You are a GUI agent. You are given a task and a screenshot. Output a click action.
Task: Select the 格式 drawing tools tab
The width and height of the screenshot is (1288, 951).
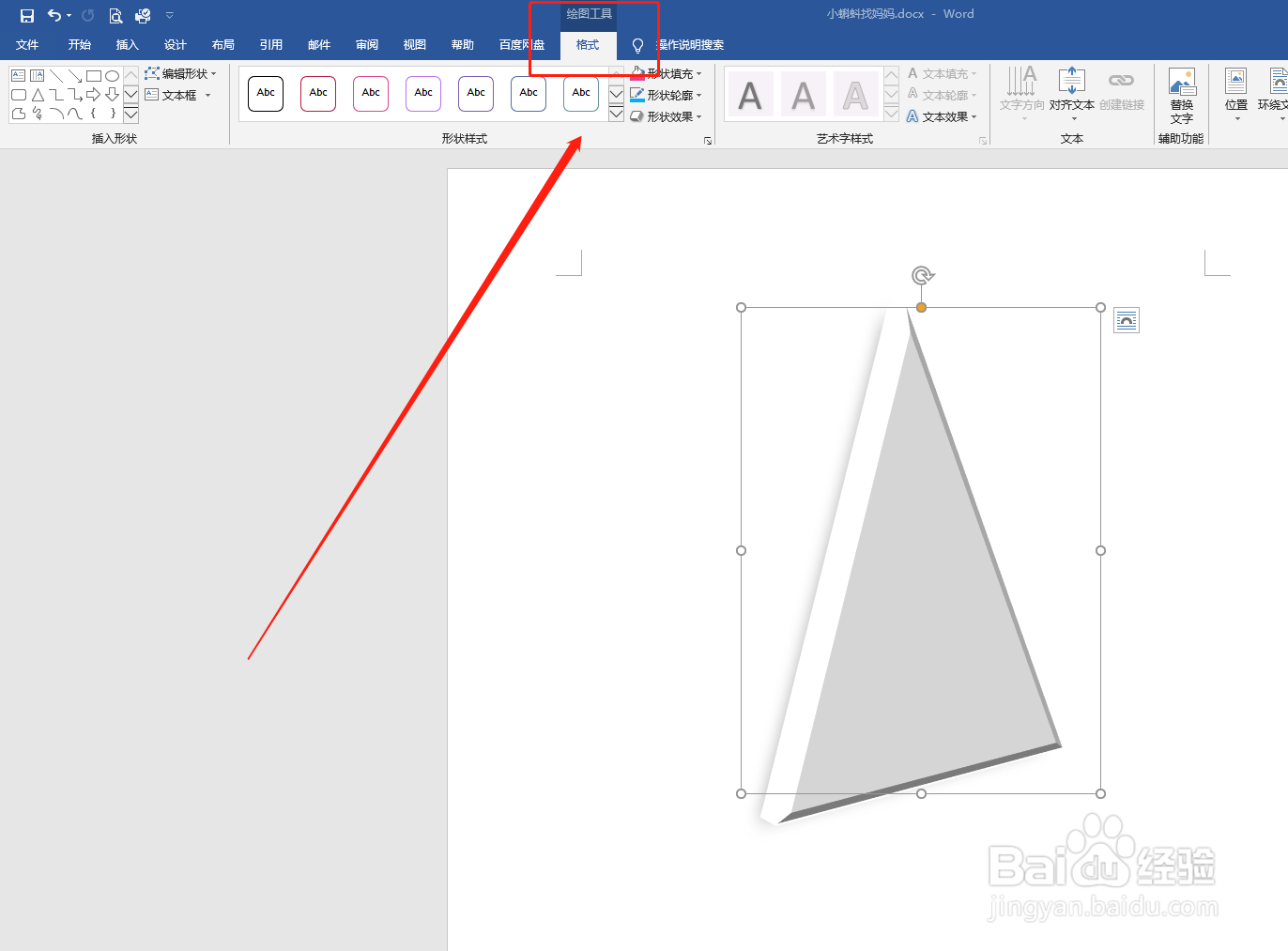coord(588,45)
